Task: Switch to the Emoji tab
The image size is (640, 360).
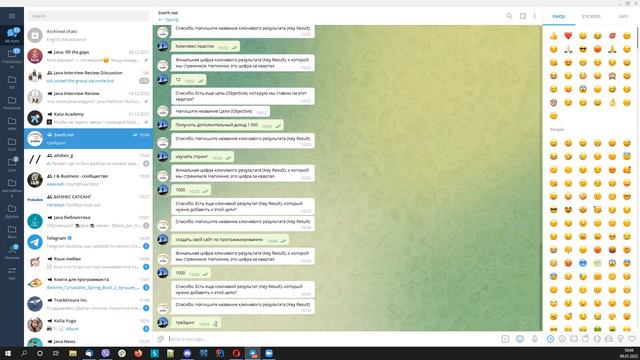Action: pyautogui.click(x=559, y=16)
